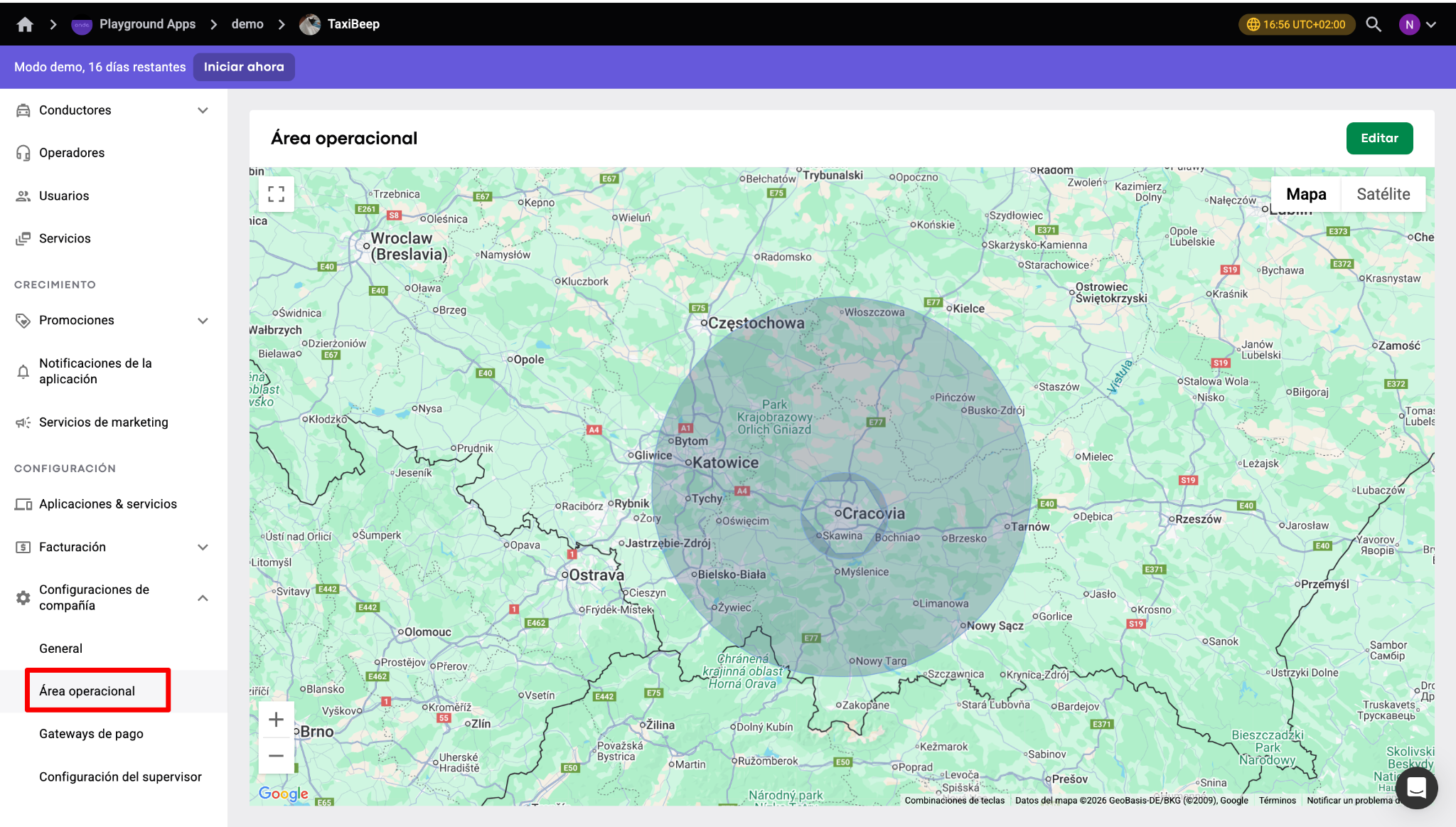Viewport: 1456px width, 827px height.
Task: Click the home icon in breadcrumb
Action: [x=25, y=24]
